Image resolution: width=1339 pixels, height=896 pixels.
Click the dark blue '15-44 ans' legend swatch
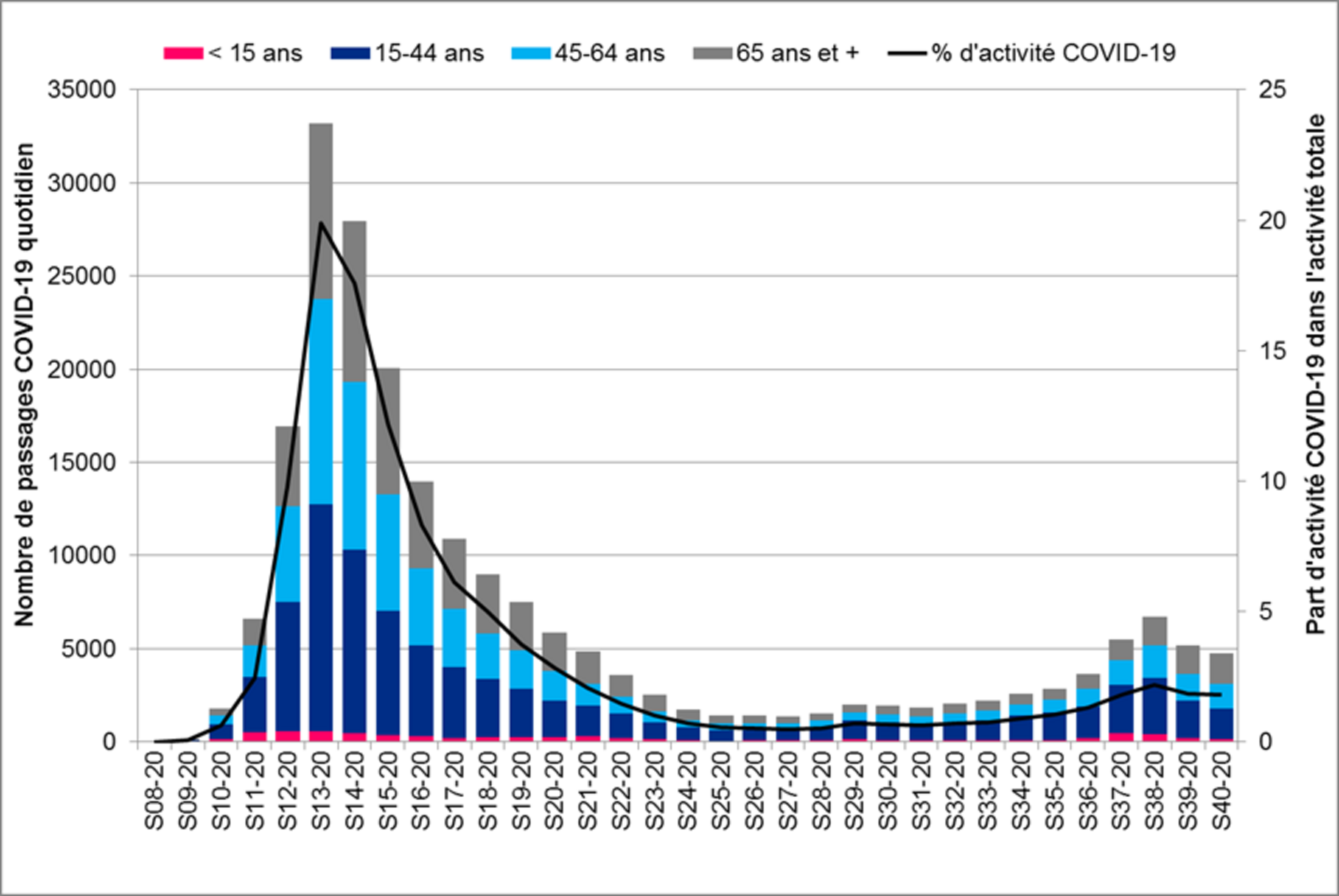tap(350, 54)
